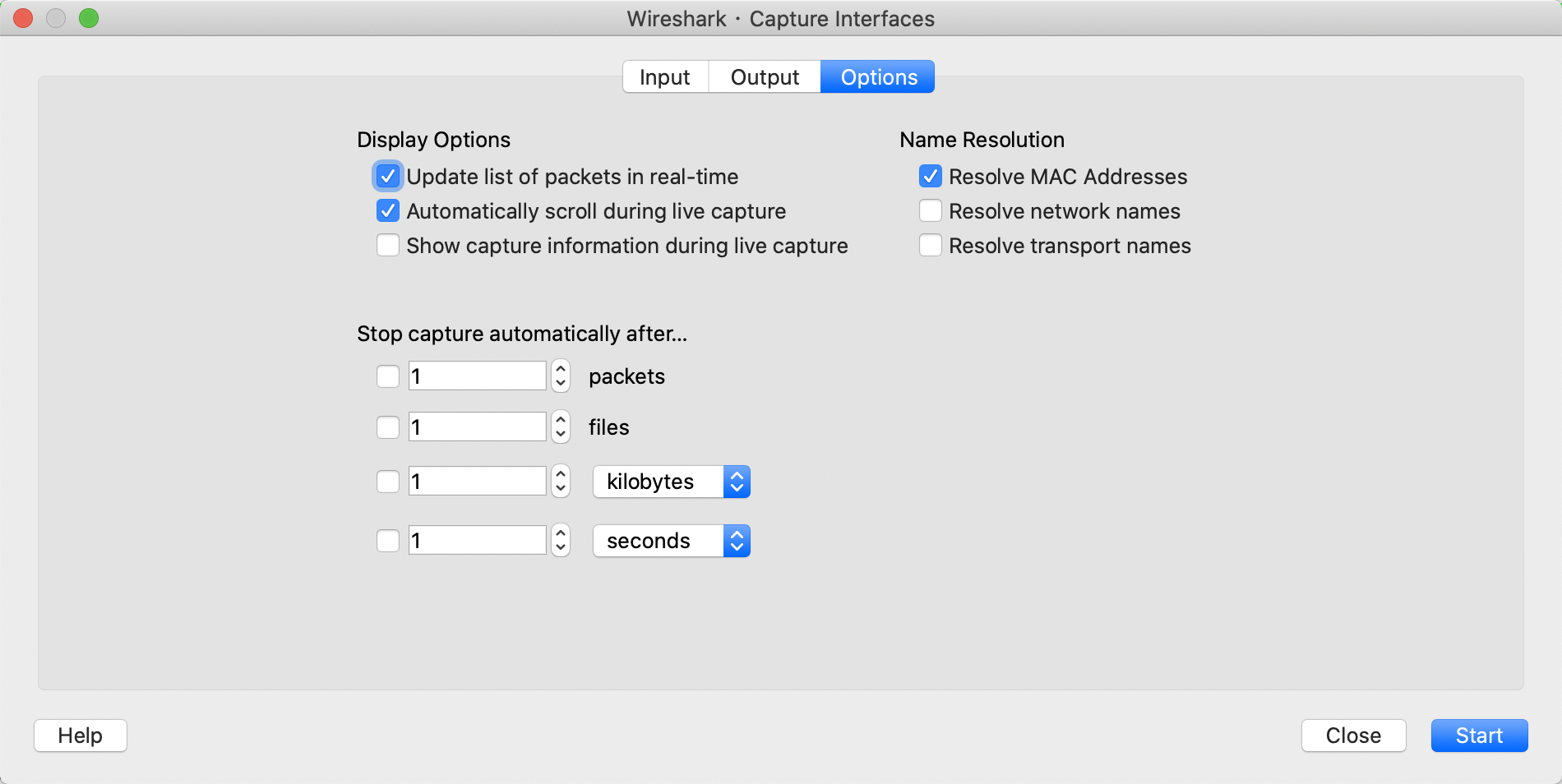Screen dimensions: 1562x784
Task: Open the Help button
Action: 81,736
